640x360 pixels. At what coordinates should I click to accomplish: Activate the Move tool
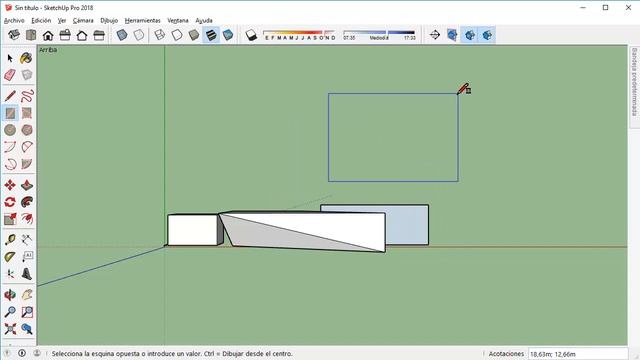click(10, 185)
